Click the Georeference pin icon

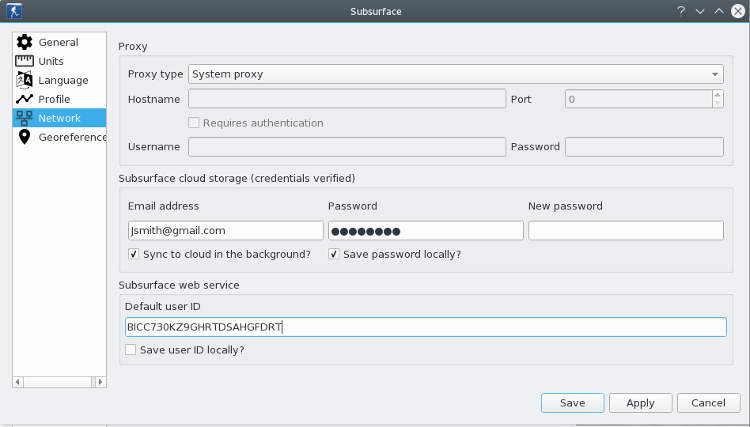[24, 137]
